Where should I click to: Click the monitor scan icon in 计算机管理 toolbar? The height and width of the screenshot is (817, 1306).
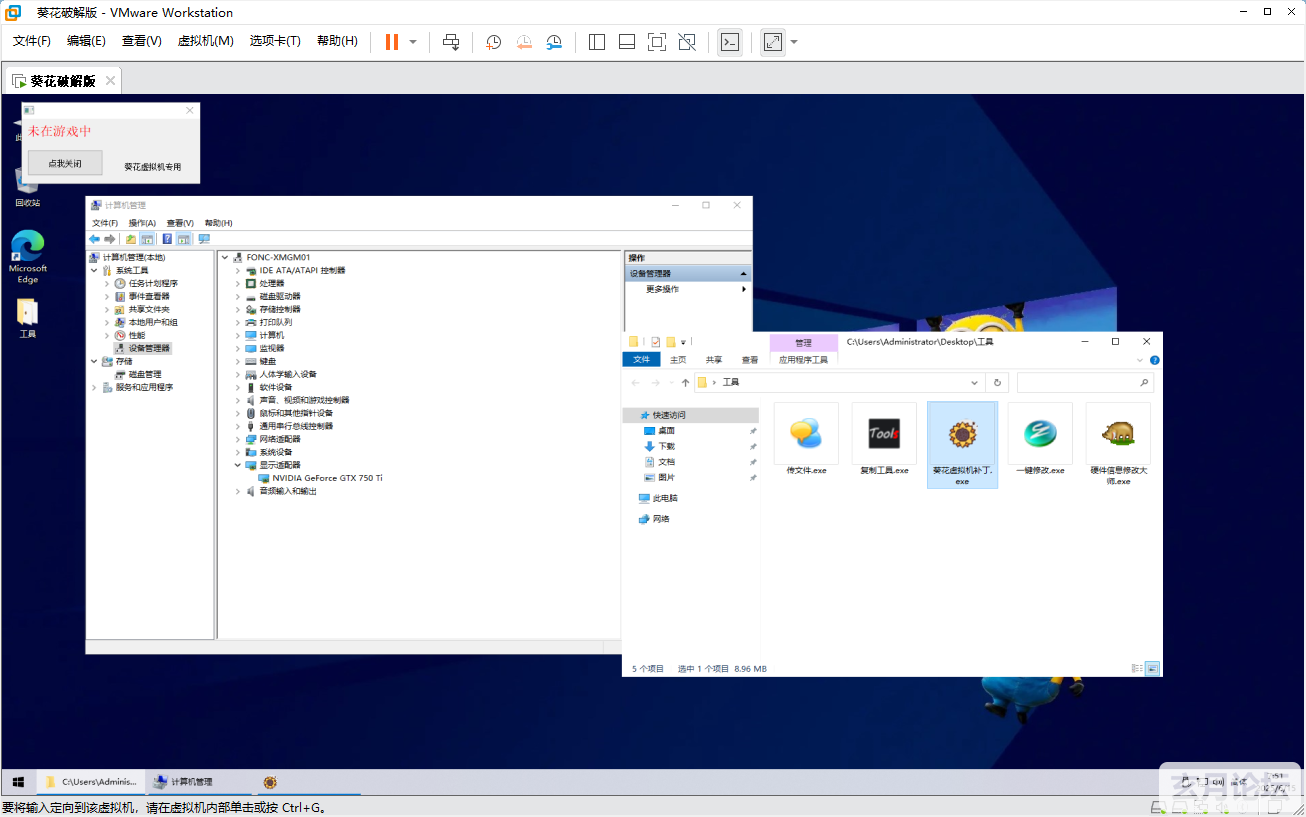tap(204, 239)
